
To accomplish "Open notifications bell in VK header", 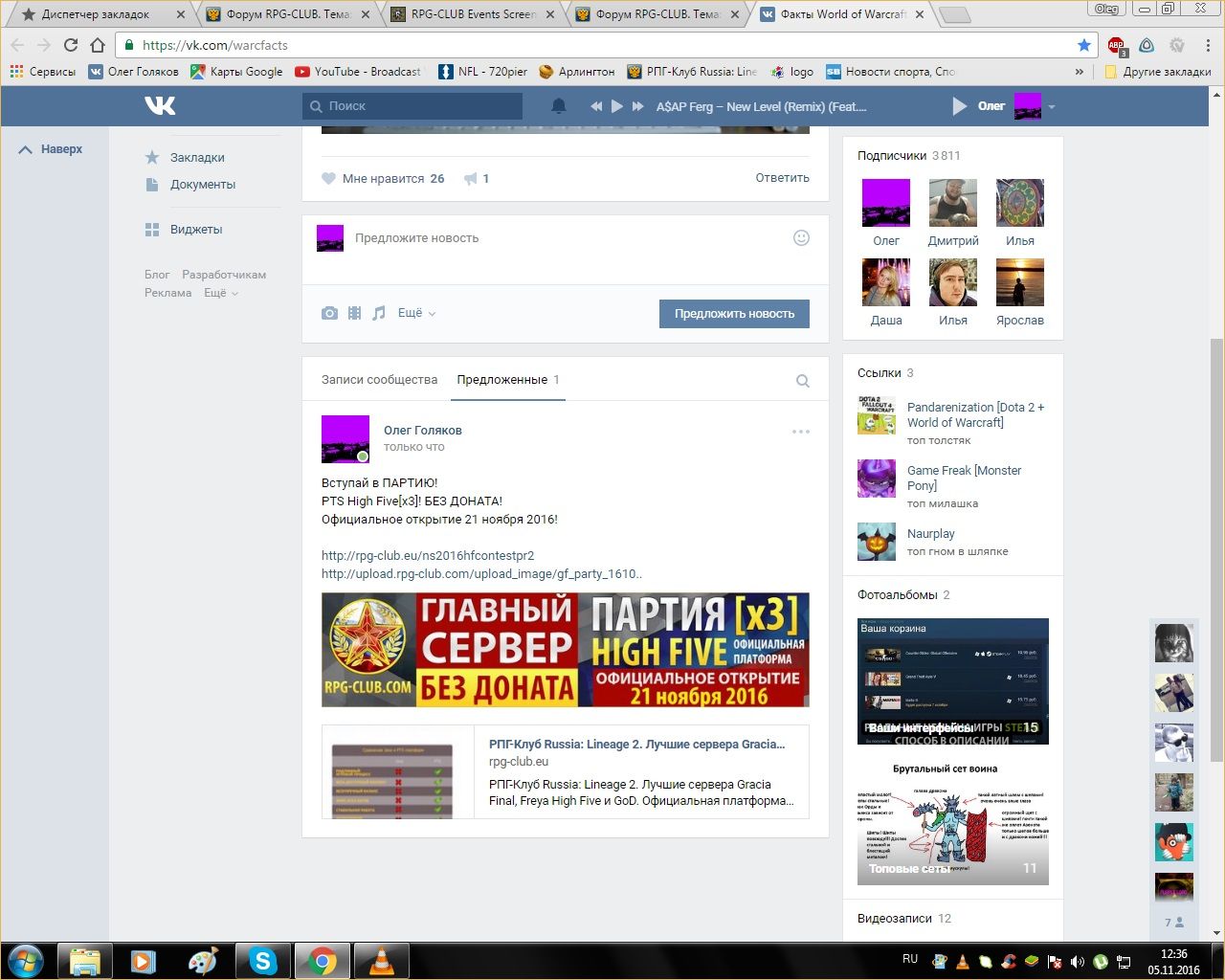I will pyautogui.click(x=559, y=106).
